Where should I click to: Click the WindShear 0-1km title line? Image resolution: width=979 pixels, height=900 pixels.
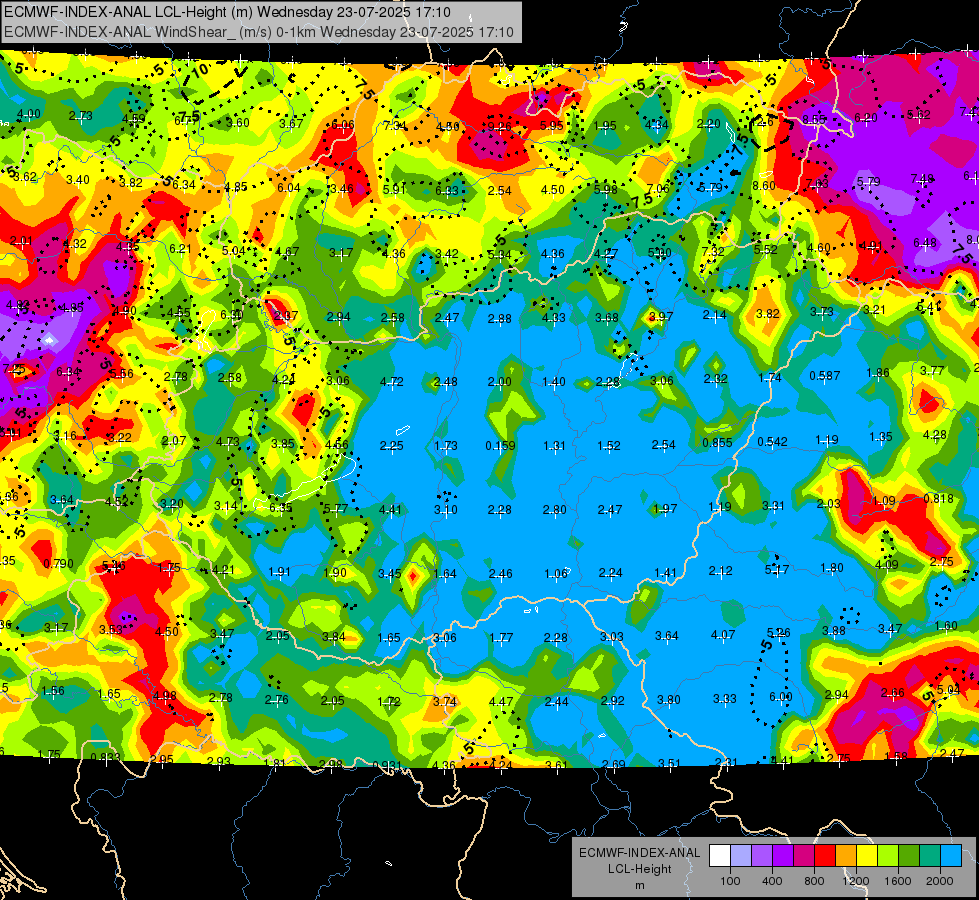click(258, 32)
